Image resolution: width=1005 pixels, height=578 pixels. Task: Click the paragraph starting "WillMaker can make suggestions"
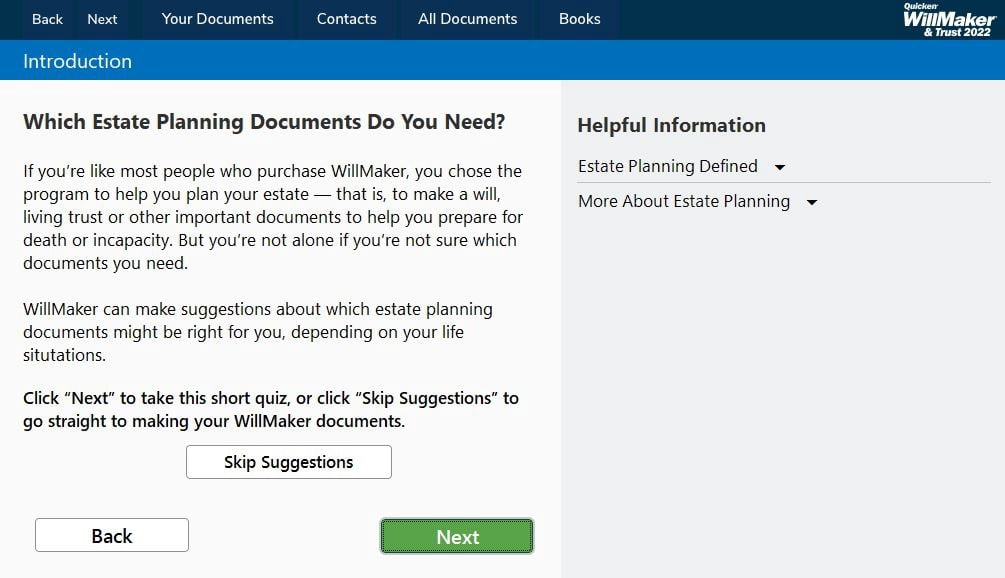tap(257, 332)
